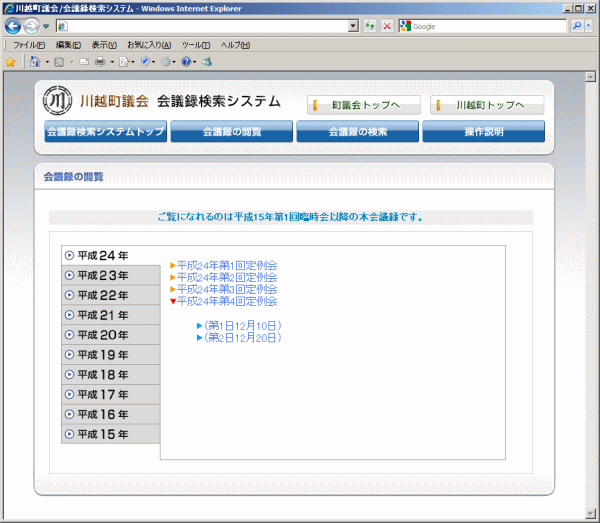
Task: Open the 表示(V) menu
Action: [104, 45]
